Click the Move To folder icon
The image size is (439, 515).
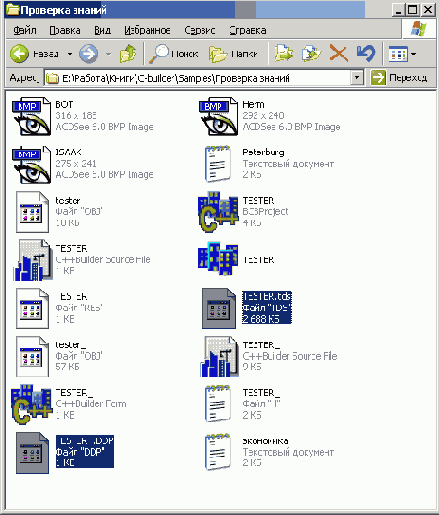[284, 53]
